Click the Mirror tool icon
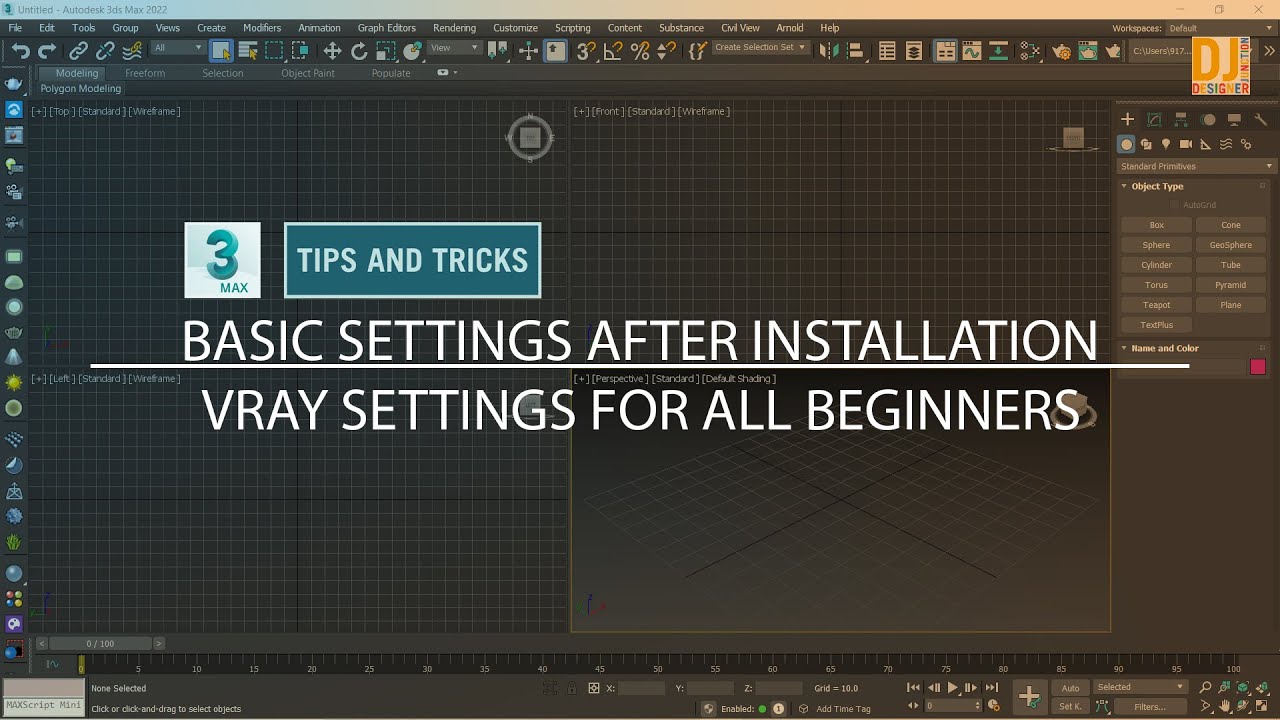The width and height of the screenshot is (1280, 720). (x=828, y=51)
